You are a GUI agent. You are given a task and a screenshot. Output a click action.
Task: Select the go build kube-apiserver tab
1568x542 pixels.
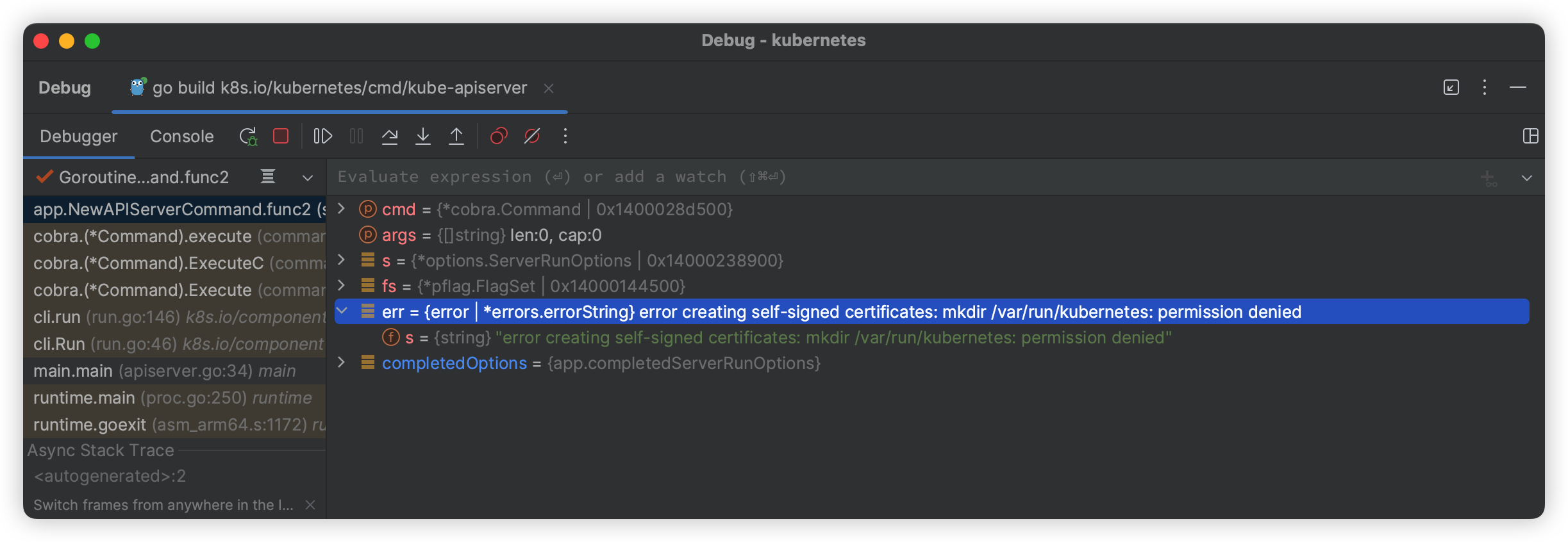click(x=340, y=88)
